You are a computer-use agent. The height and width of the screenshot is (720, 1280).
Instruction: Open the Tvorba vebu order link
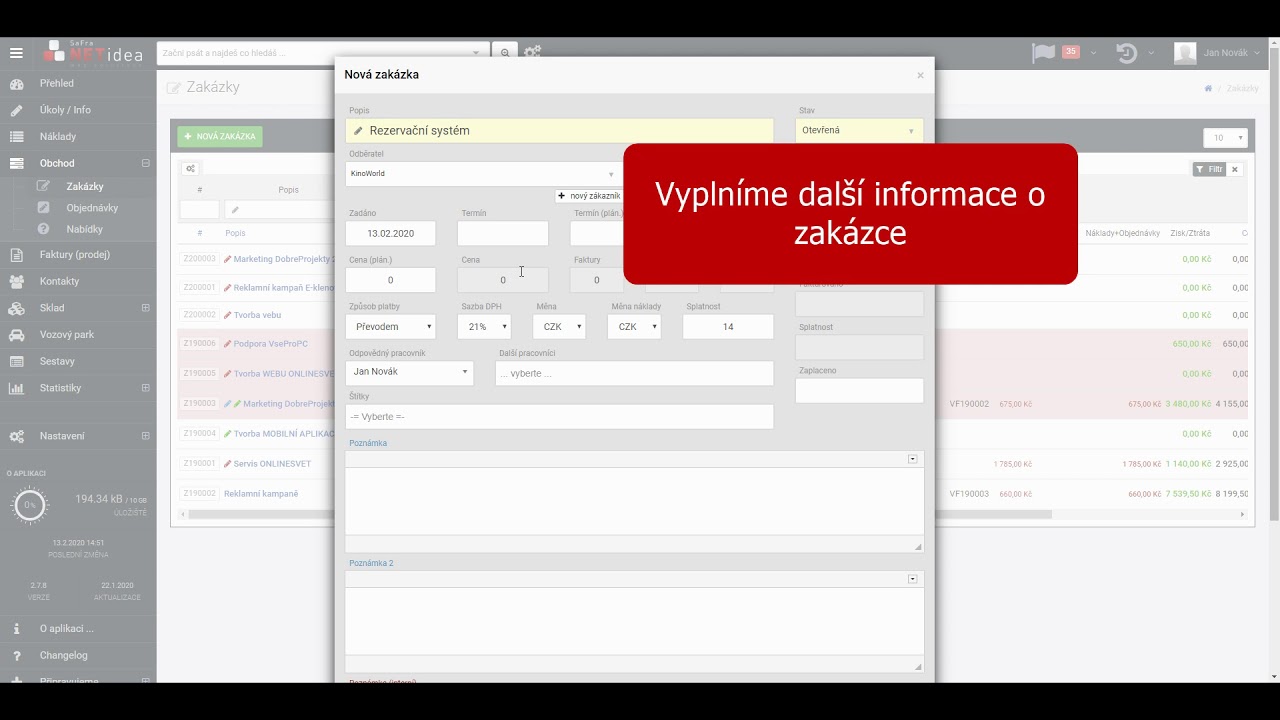[257, 315]
